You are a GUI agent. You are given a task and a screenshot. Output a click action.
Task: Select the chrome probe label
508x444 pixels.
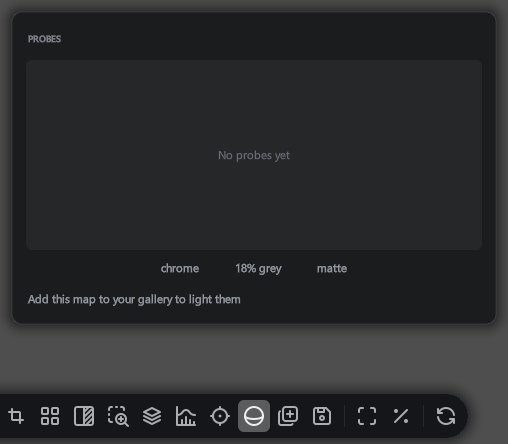pos(180,268)
